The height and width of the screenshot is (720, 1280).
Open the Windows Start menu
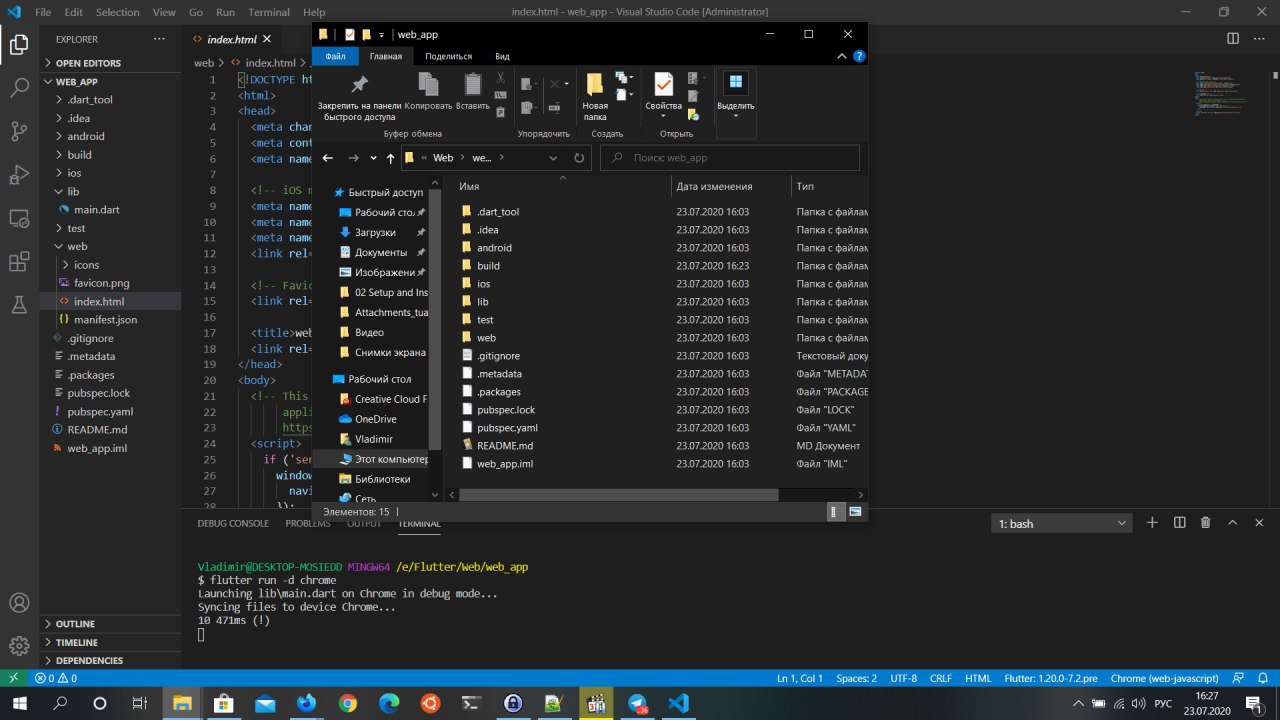tap(20, 703)
